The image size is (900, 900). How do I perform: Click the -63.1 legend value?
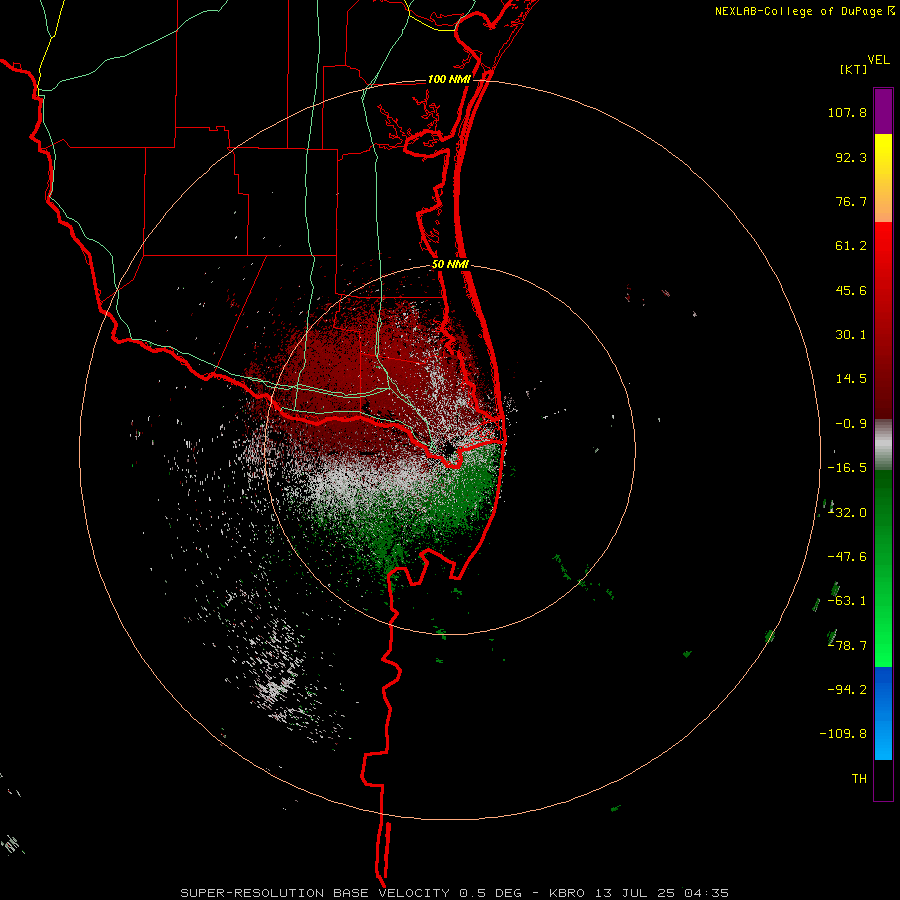(847, 601)
